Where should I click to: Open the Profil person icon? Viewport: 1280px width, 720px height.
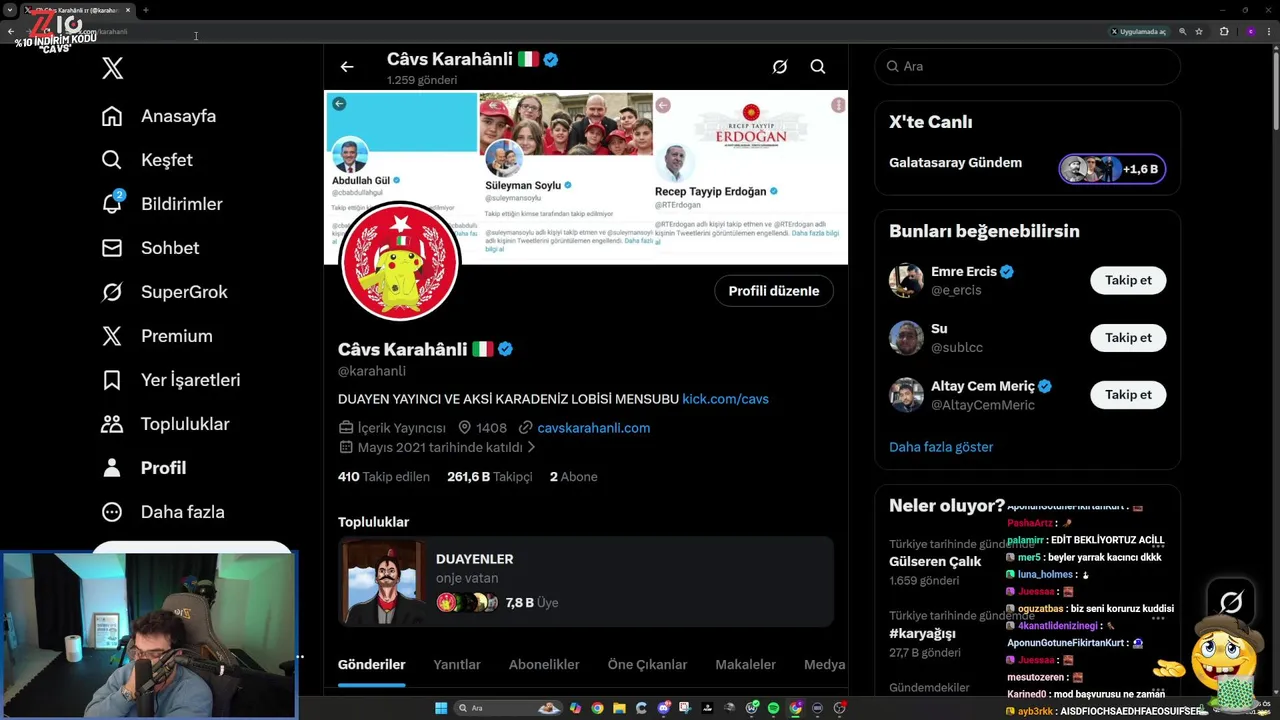[112, 468]
